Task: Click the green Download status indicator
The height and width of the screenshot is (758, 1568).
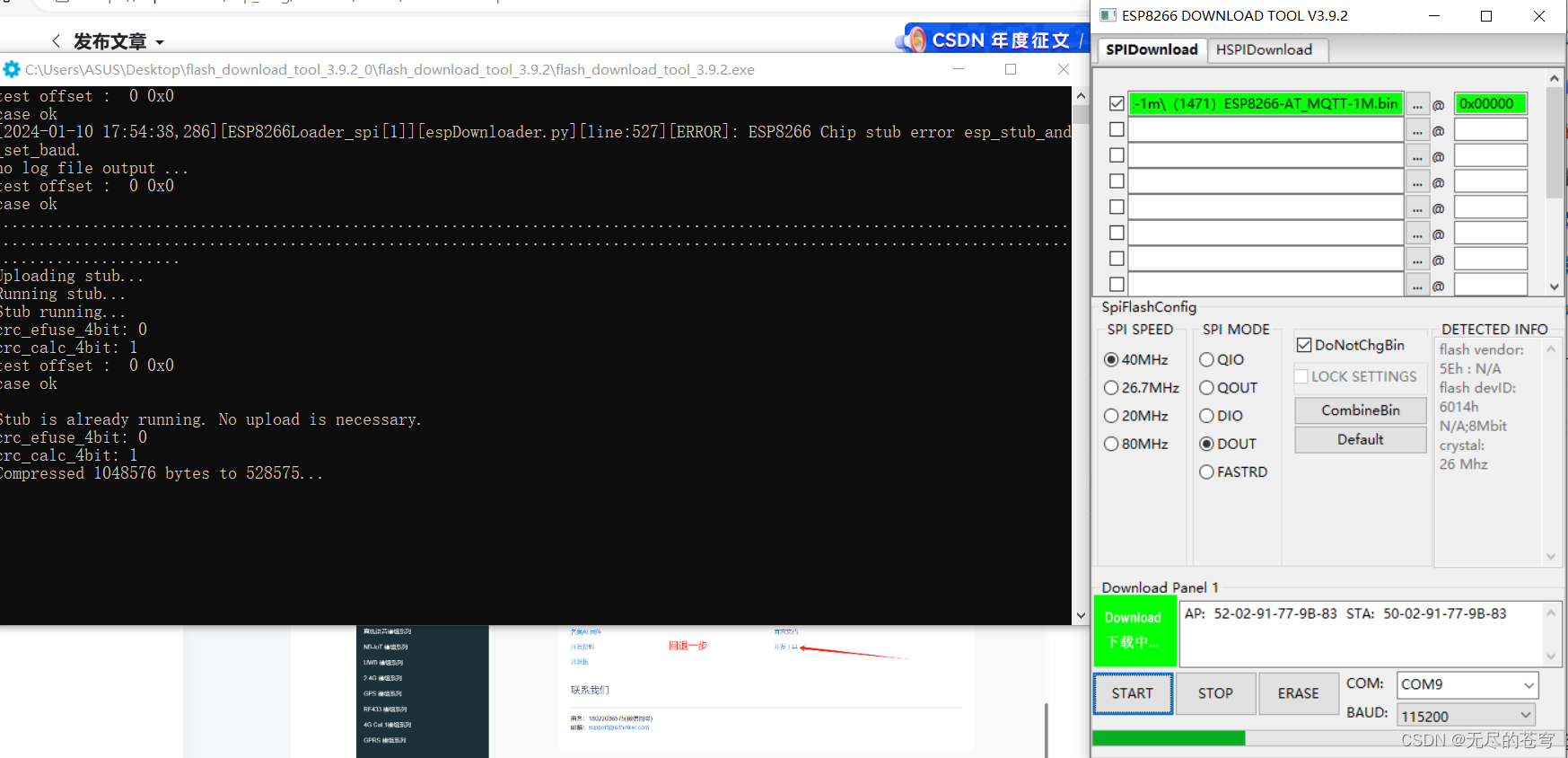Action: click(x=1134, y=630)
